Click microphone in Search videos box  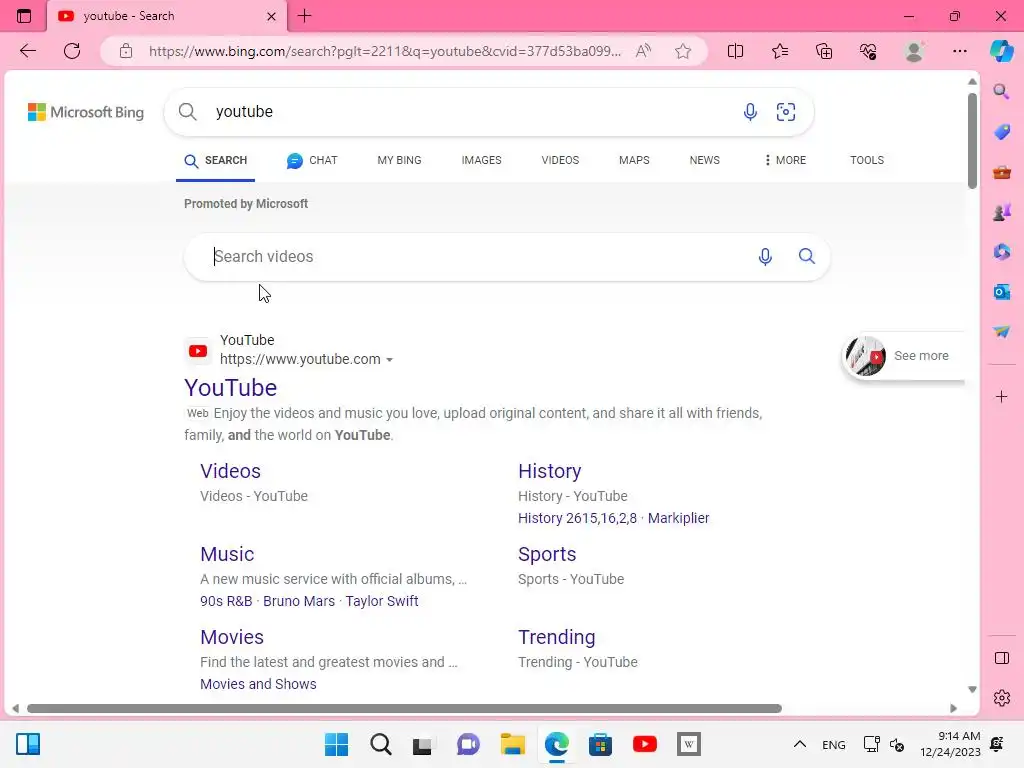(x=765, y=257)
